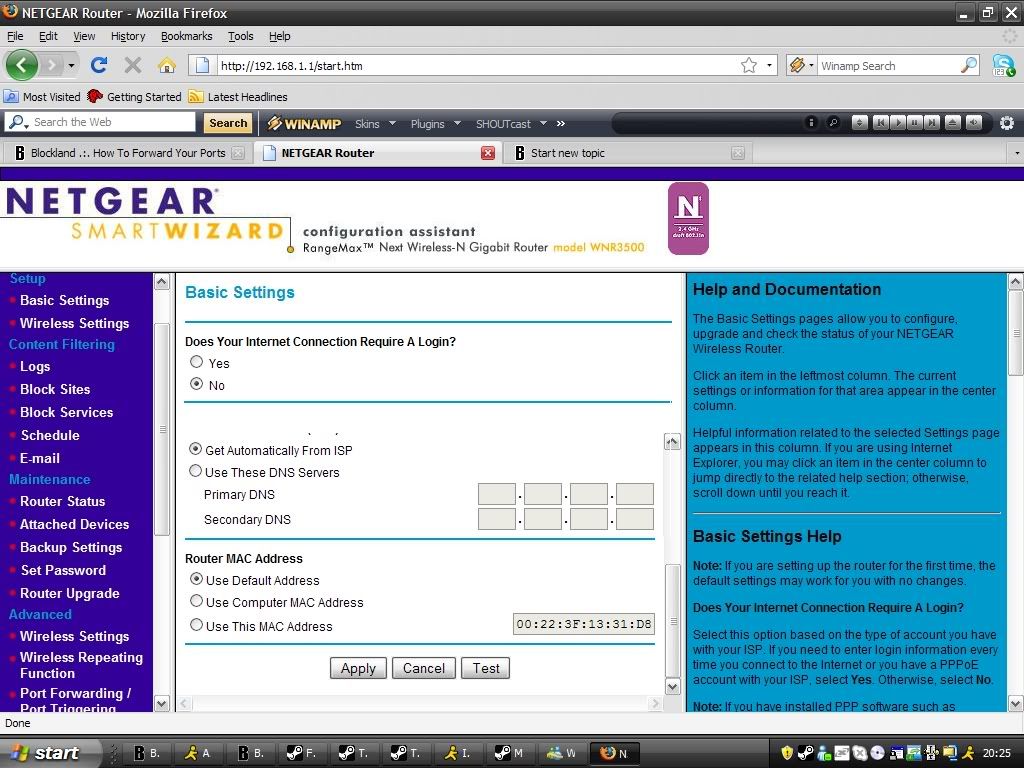The height and width of the screenshot is (768, 1024).
Task: Close the NETGEAR Router tab
Action: tap(487, 153)
